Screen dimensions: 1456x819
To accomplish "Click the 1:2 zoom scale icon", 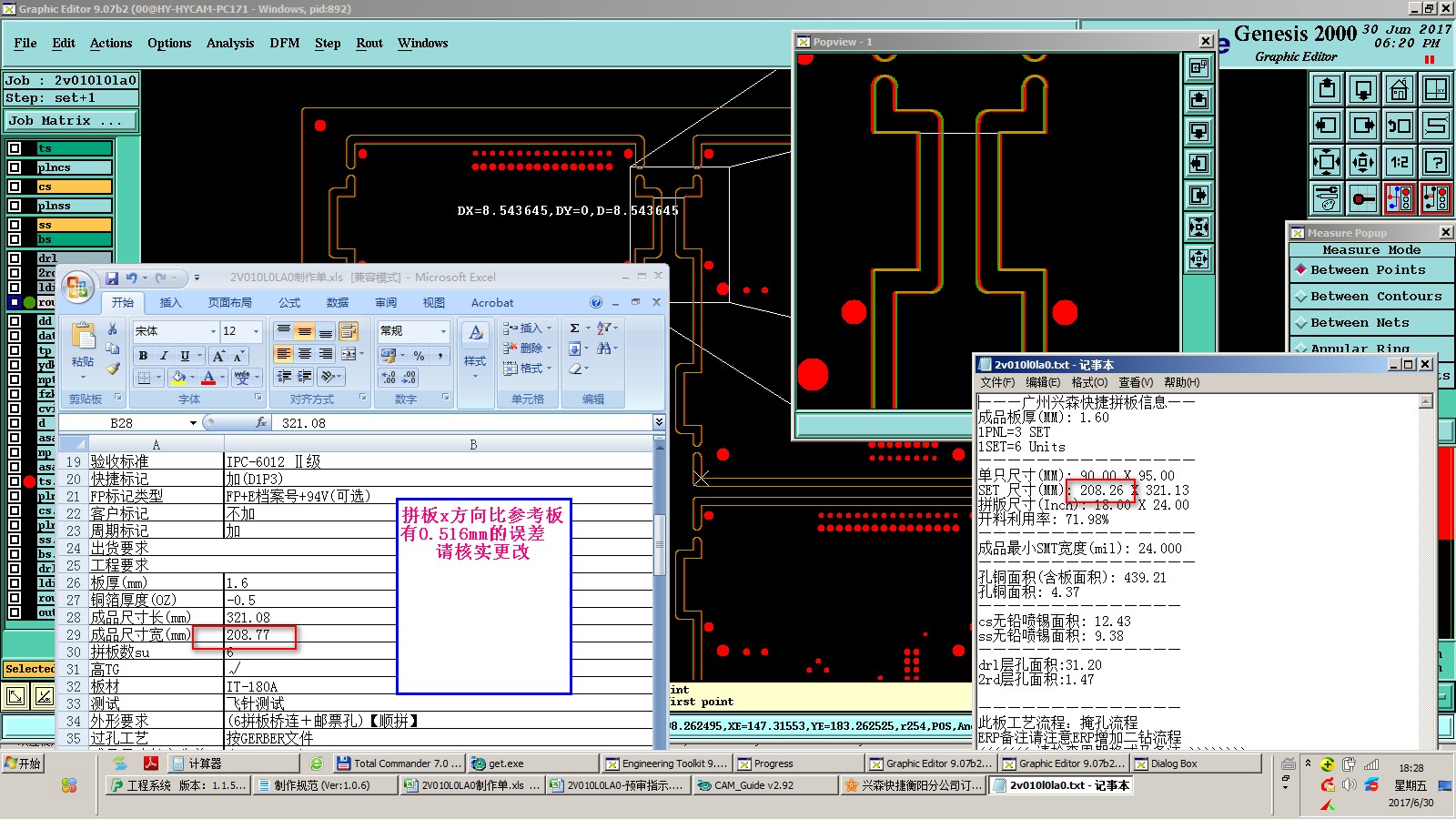I will coord(1400,162).
